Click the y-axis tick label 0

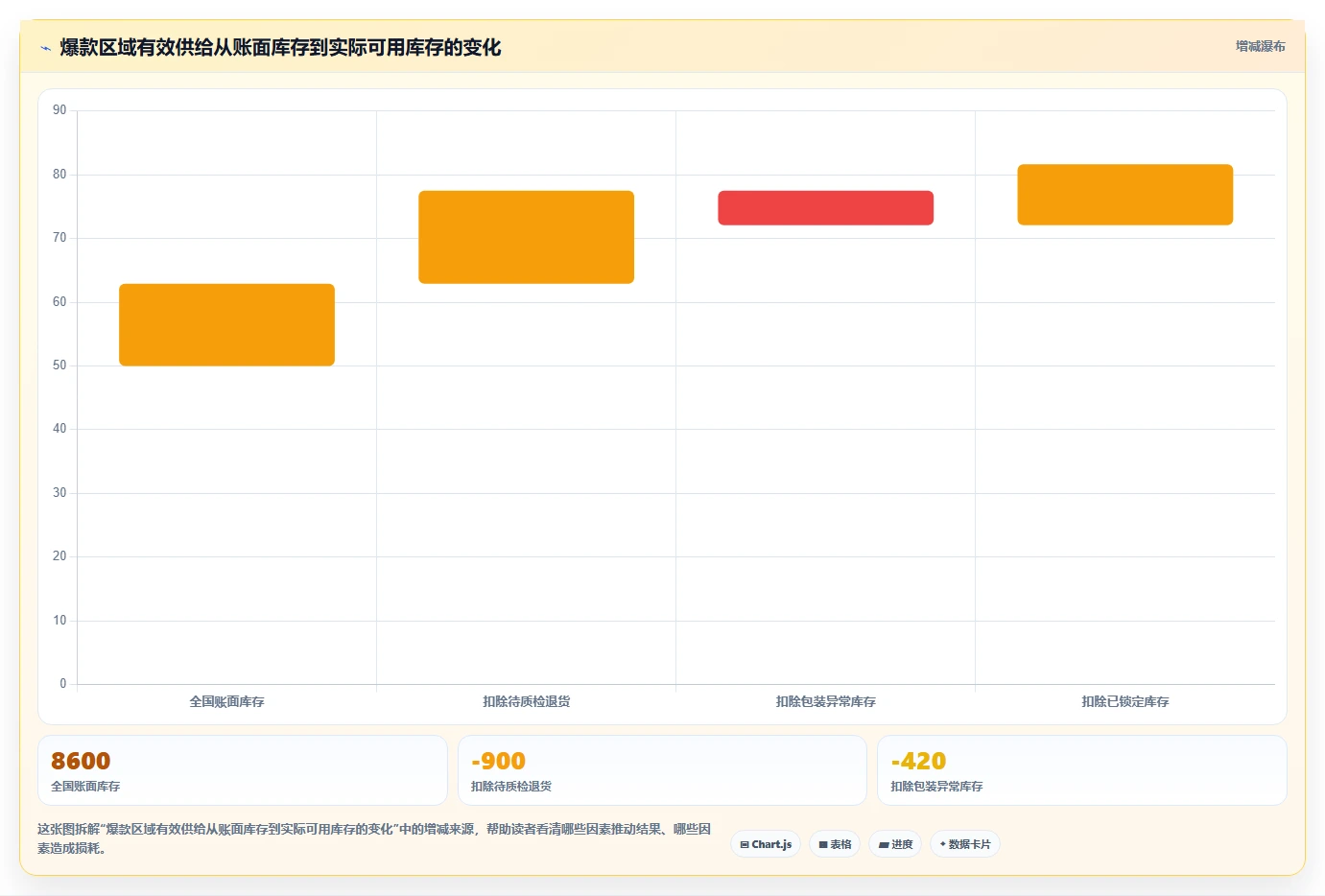click(x=63, y=684)
